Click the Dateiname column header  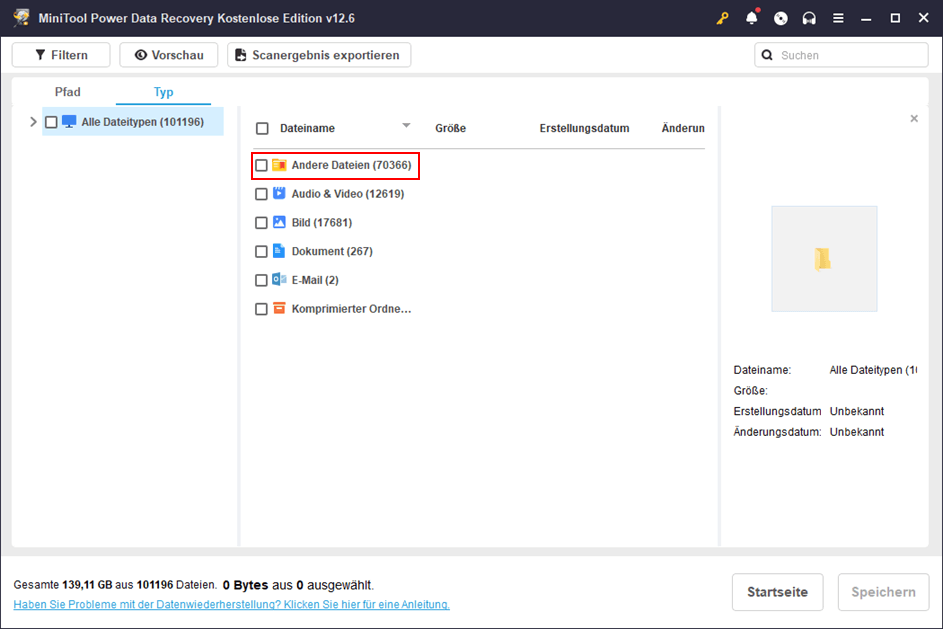click(307, 128)
